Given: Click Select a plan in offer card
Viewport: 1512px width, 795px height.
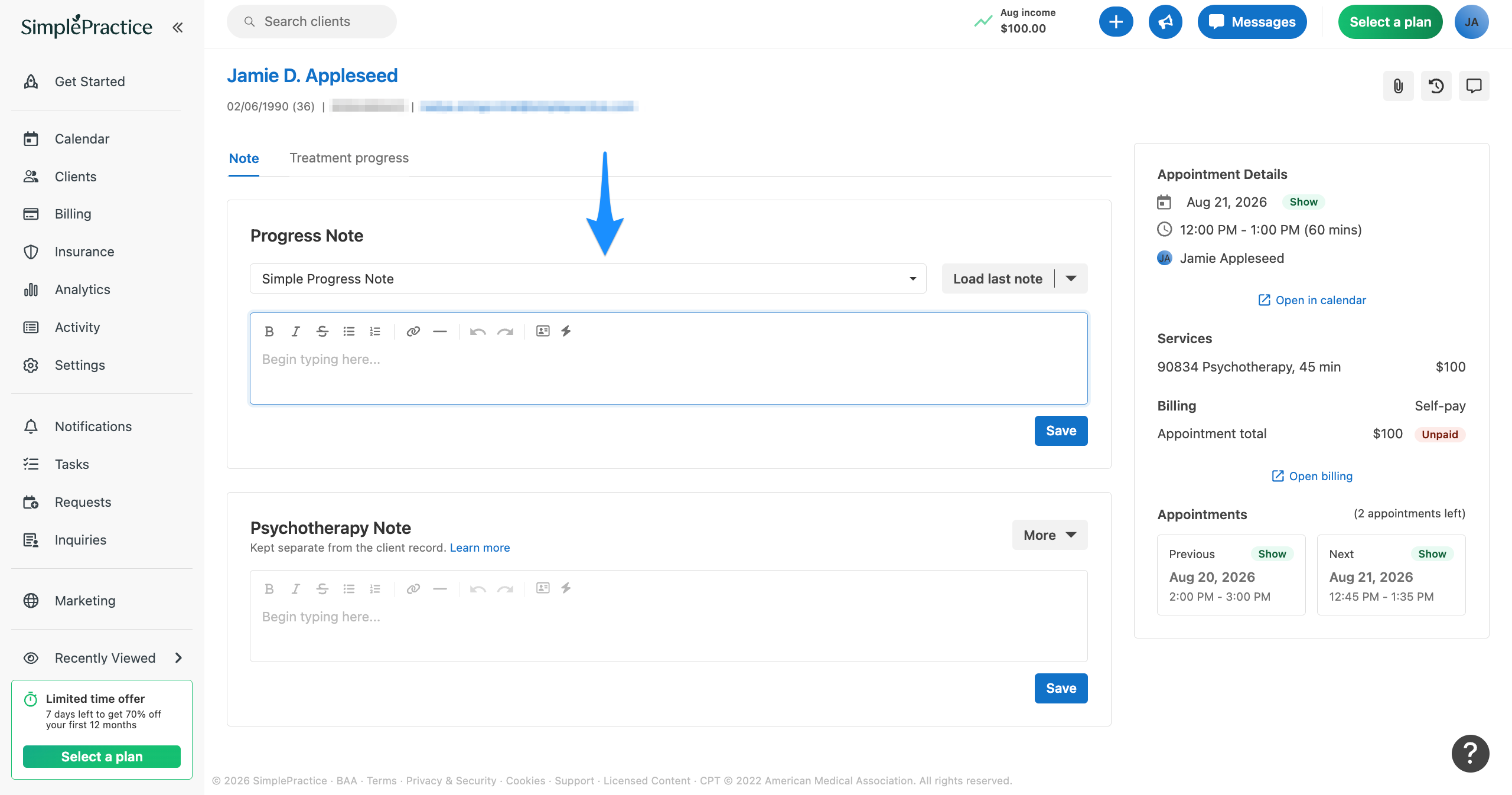Looking at the screenshot, I should click(102, 757).
